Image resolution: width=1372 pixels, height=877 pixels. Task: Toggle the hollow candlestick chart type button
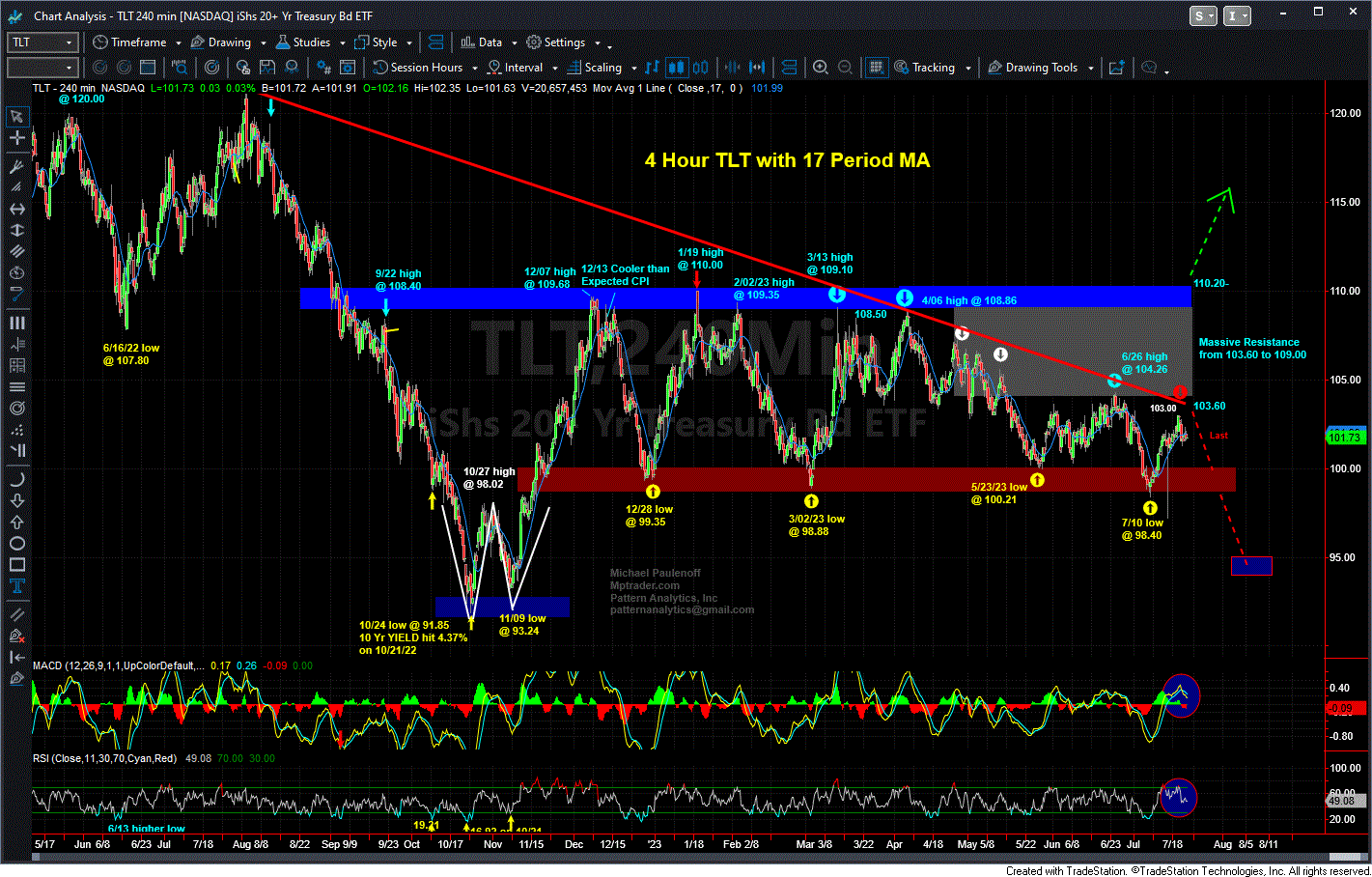coord(700,68)
